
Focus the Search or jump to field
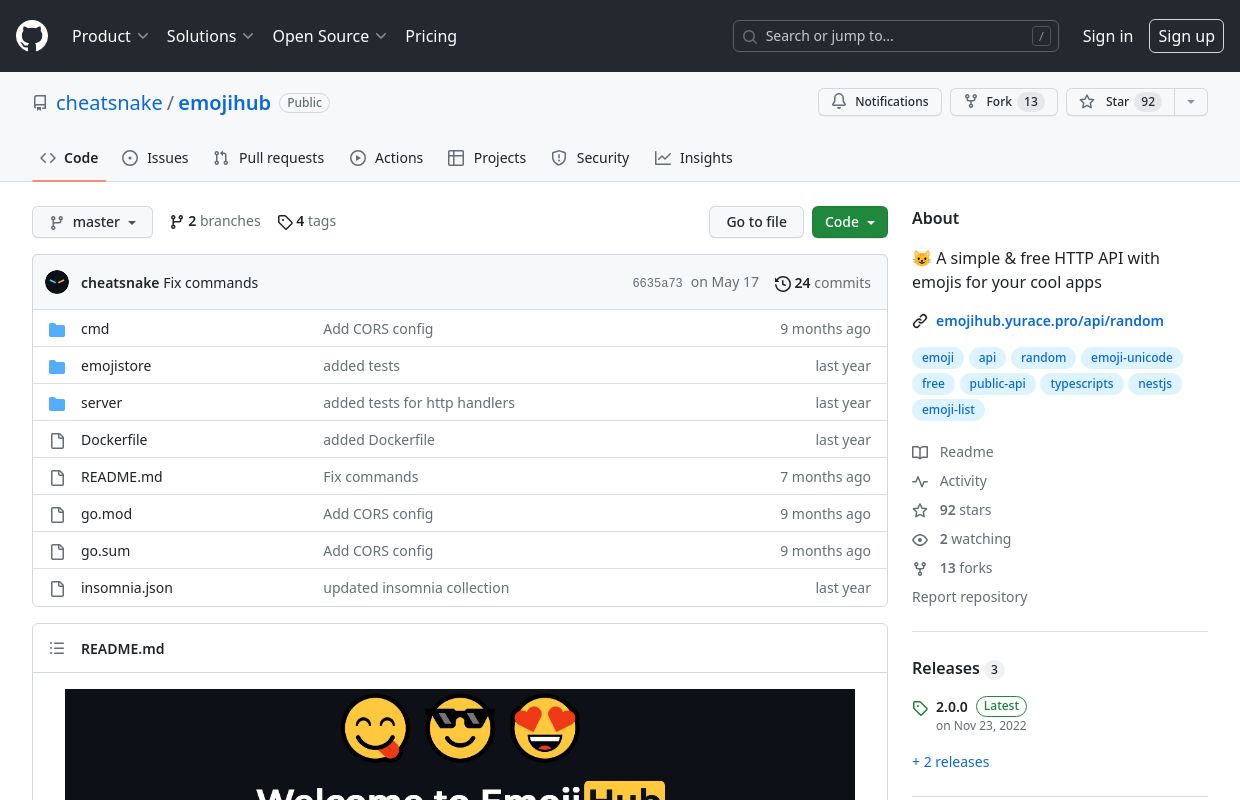pos(896,36)
